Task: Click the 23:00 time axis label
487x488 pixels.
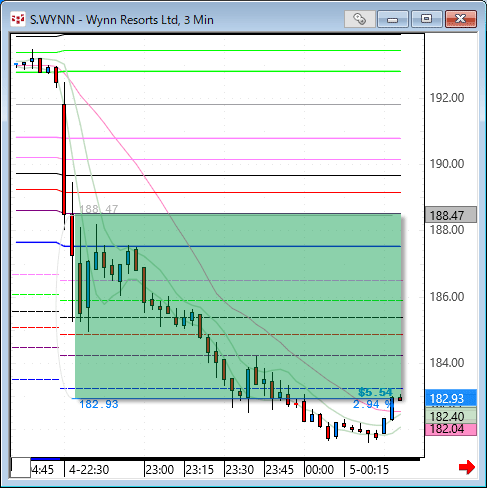Action: pyautogui.click(x=160, y=470)
